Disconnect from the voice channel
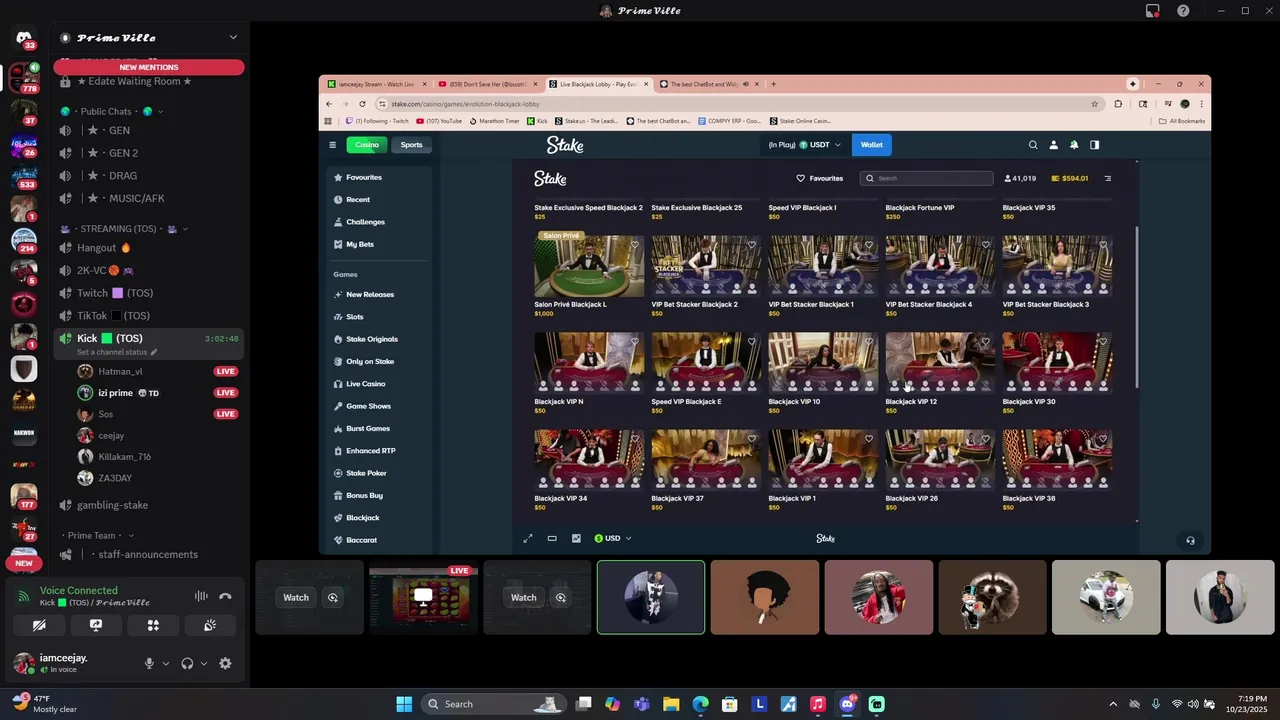Screen dimensions: 1280x720 pyautogui.click(x=225, y=597)
